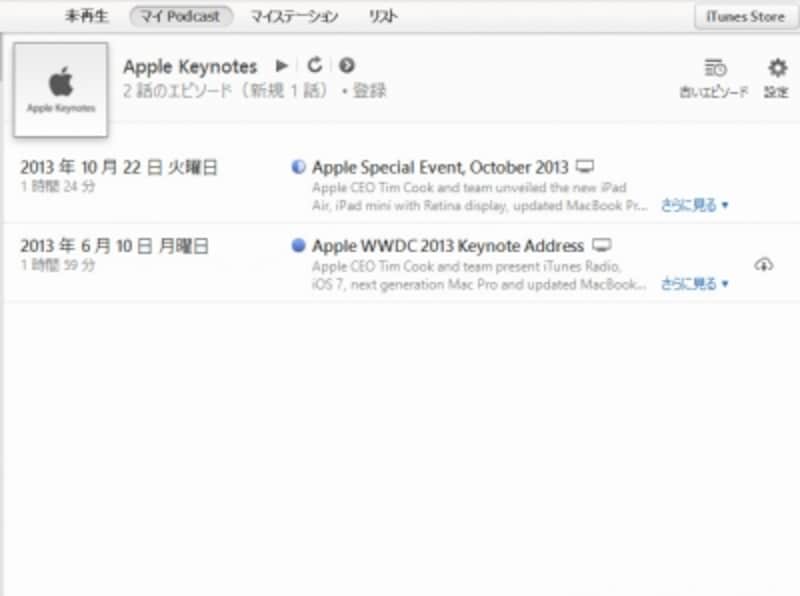Click the video icon beside Apple WWDC 2013 Keynote Address
Viewport: 800px width, 596px height.
coord(602,245)
